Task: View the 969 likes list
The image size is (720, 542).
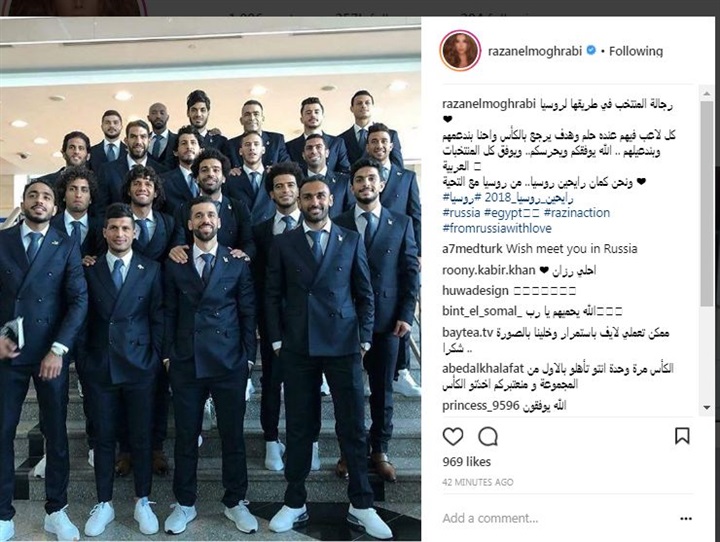Action: 467,462
